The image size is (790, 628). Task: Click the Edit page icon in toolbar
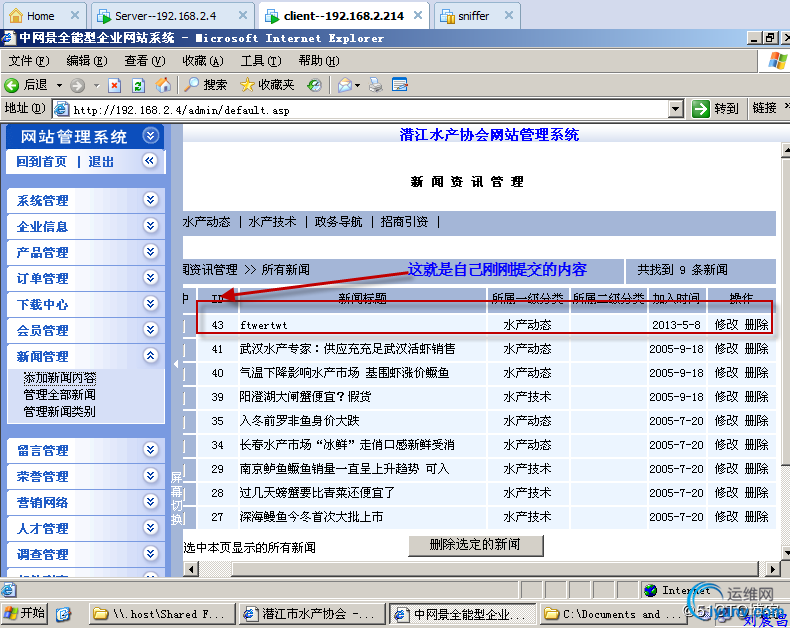click(400, 85)
